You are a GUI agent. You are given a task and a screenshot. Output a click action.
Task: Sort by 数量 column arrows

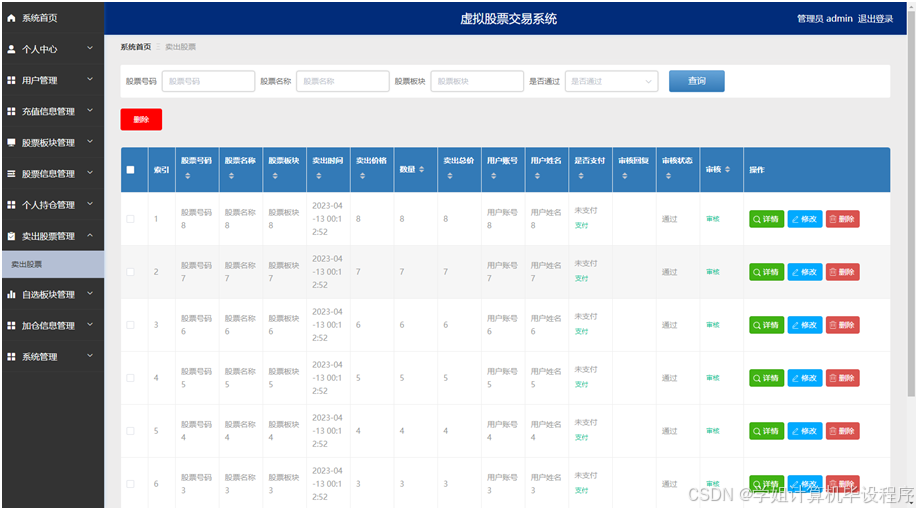point(422,169)
